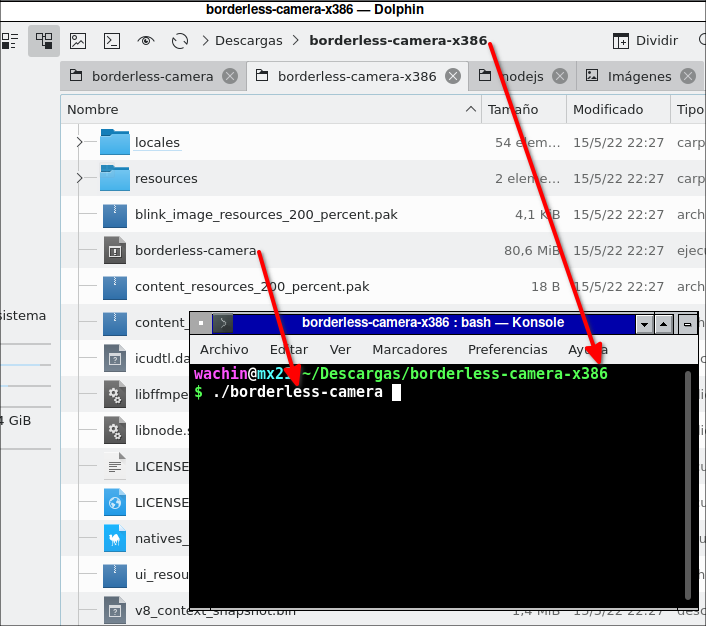This screenshot has height=626, width=706.
Task: Select the borderless-camera executable file
Action: point(195,250)
